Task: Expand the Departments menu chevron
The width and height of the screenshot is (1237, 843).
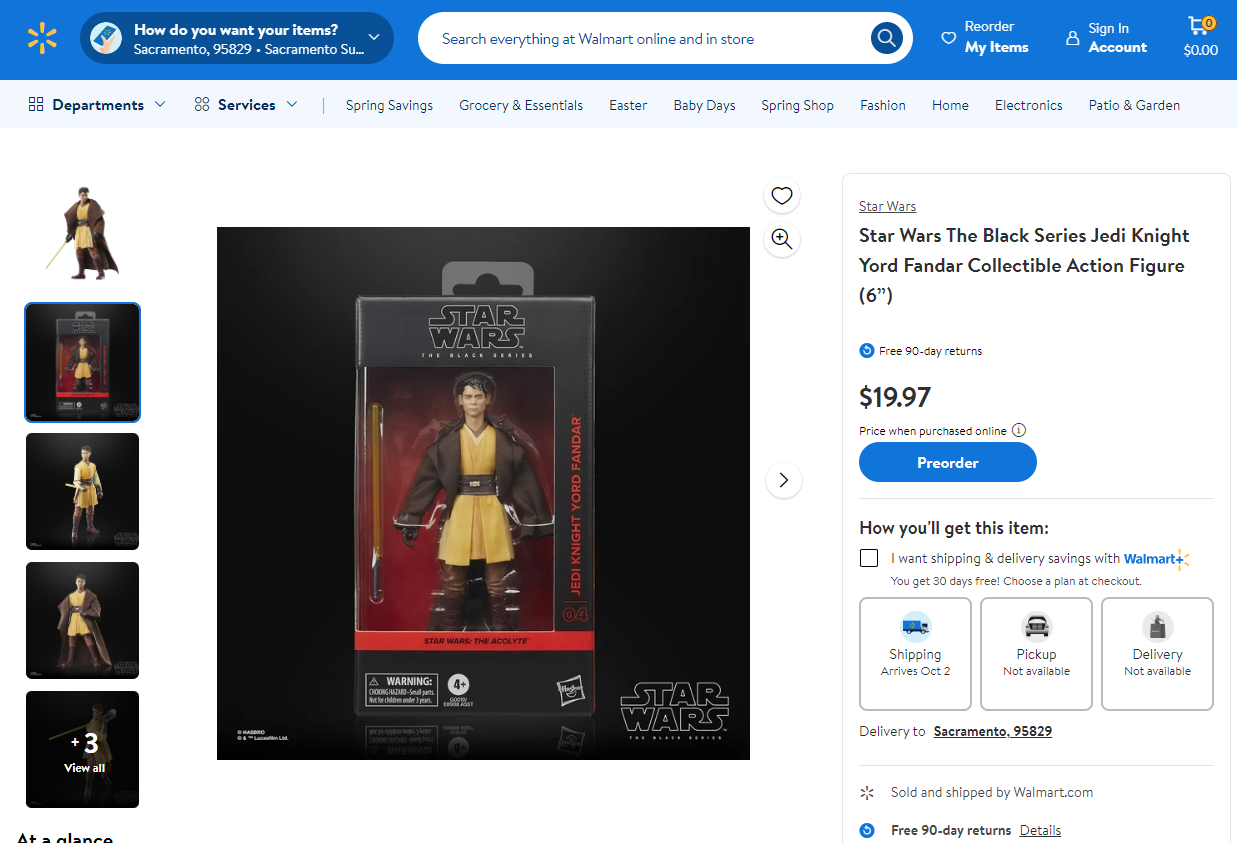Action: [160, 104]
